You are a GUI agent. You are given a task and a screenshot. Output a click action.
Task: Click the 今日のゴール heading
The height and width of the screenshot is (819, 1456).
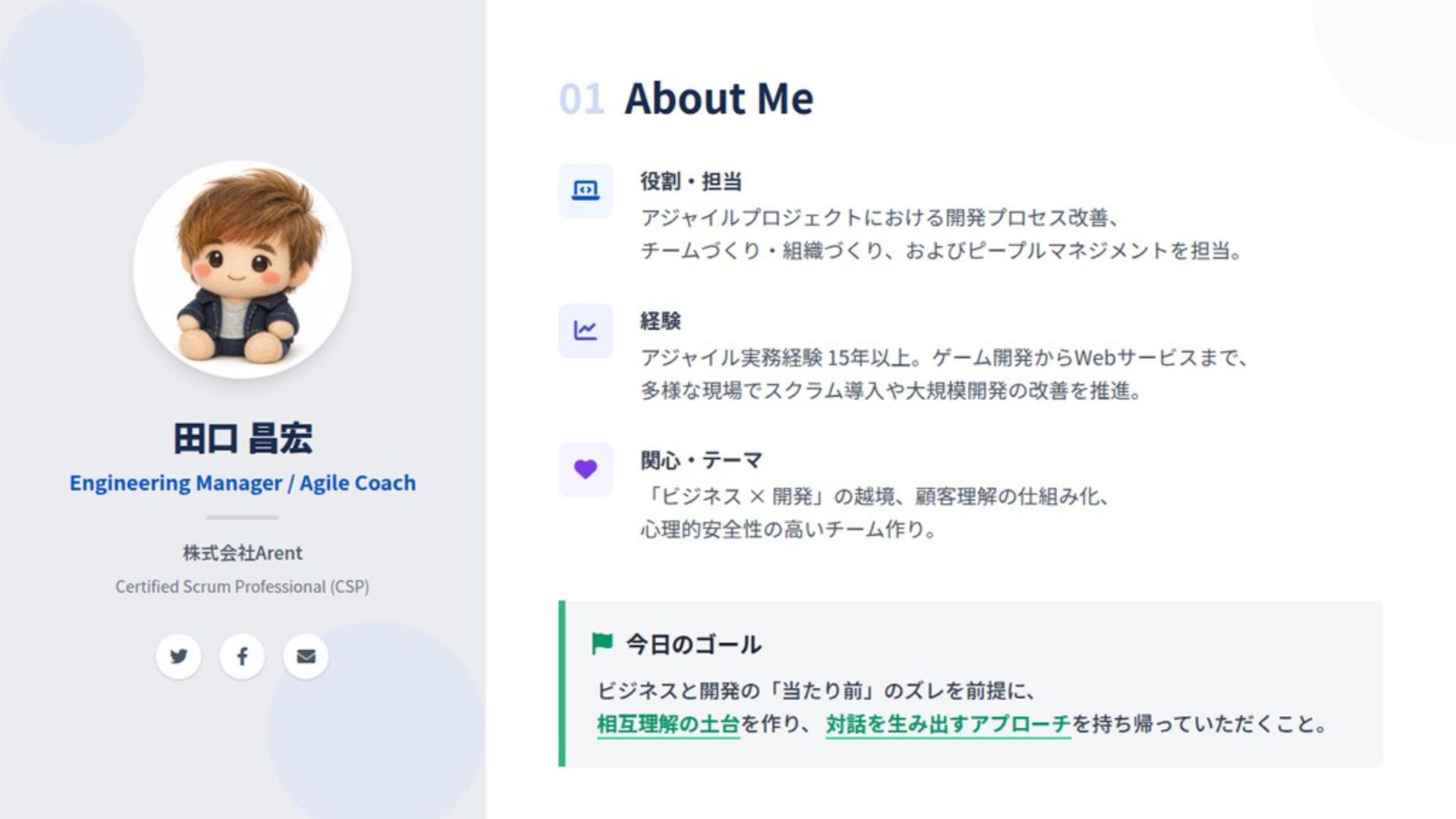693,645
